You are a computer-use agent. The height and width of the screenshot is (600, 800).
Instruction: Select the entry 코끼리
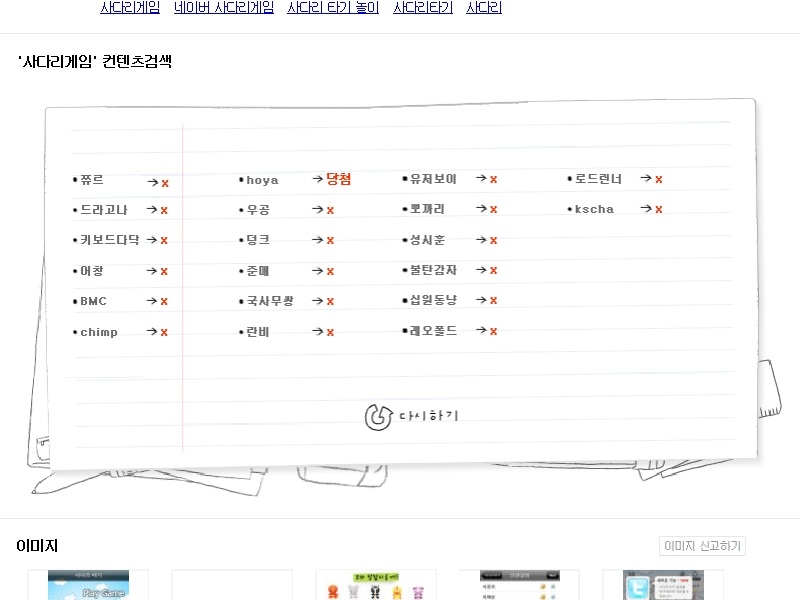coord(428,209)
